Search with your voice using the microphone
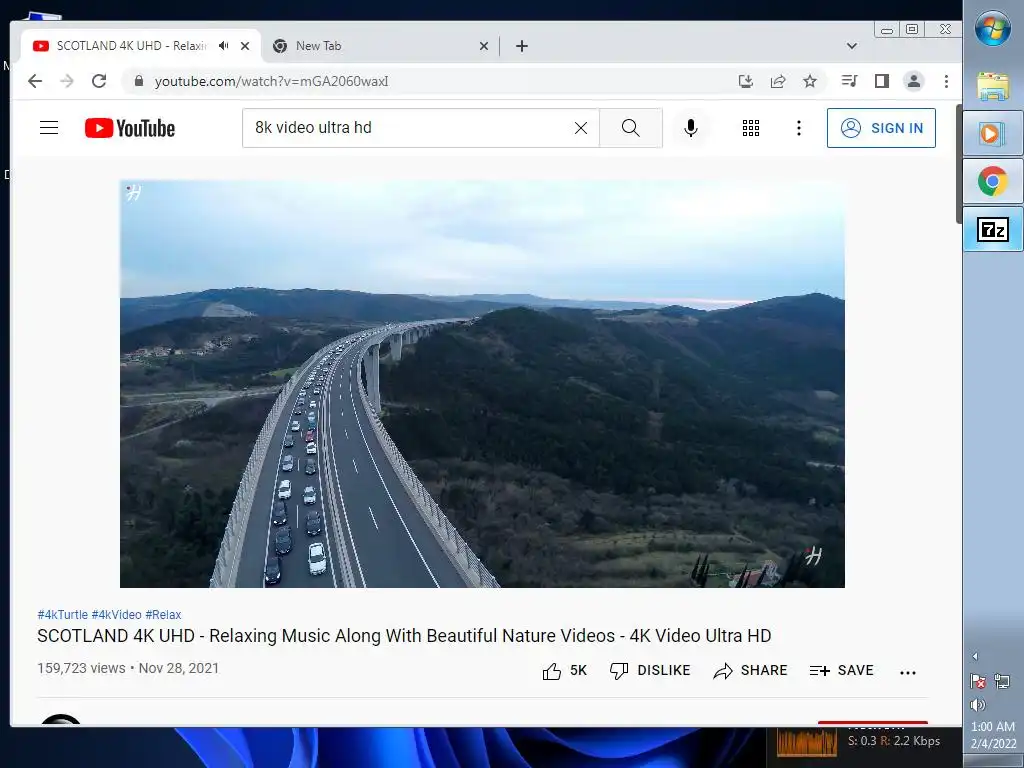The image size is (1024, 768). tap(691, 128)
